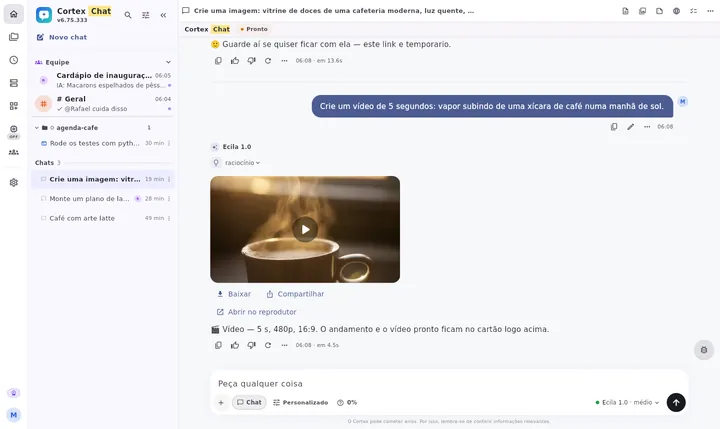Open sidebar filter sliders icon
This screenshot has width=720, height=429.
[x=146, y=15]
